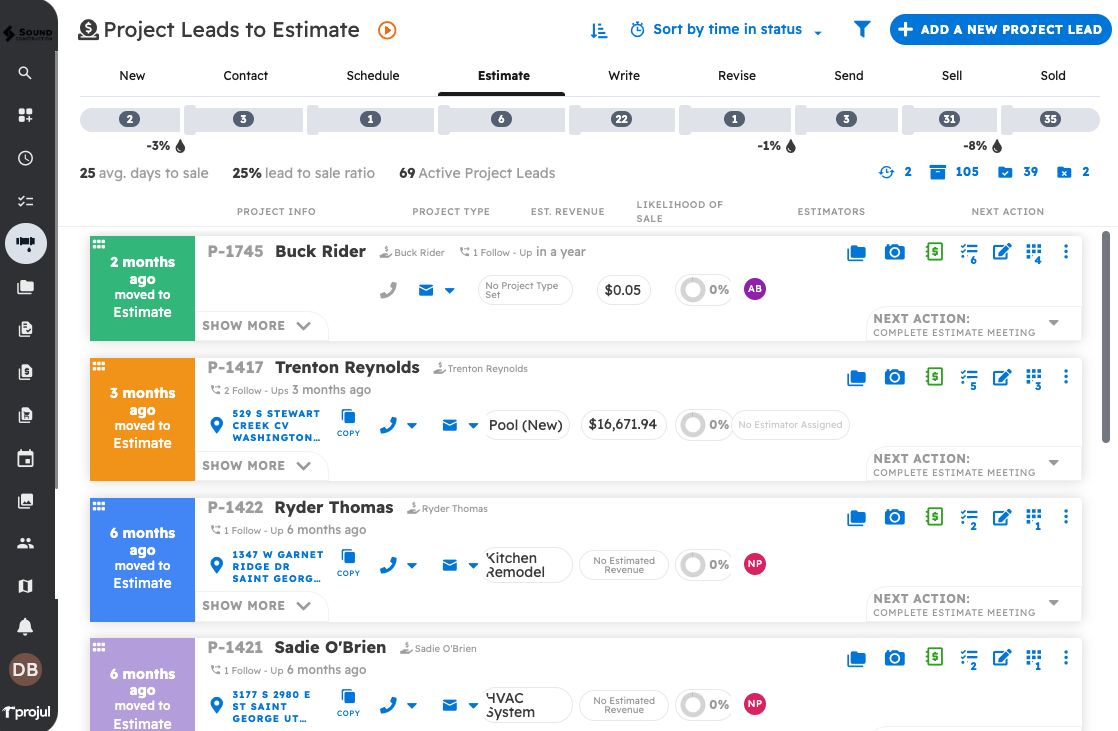Open Next Action dropdown for Trenton Reynolds
Screen dimensions: 1118x731
(1053, 463)
